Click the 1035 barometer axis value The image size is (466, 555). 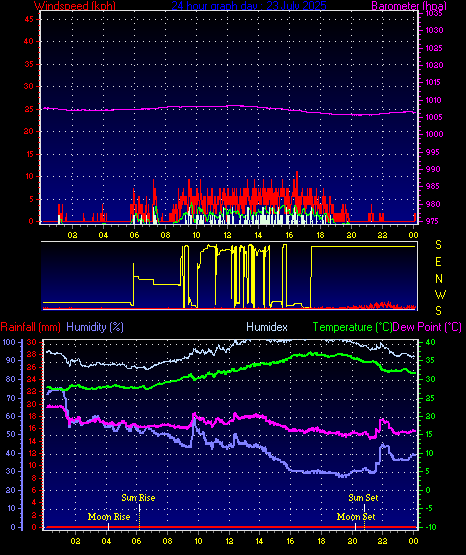(x=434, y=13)
